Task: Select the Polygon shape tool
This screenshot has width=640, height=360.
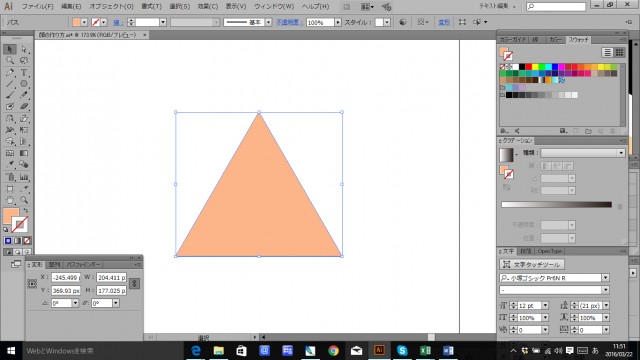Action: (24, 84)
